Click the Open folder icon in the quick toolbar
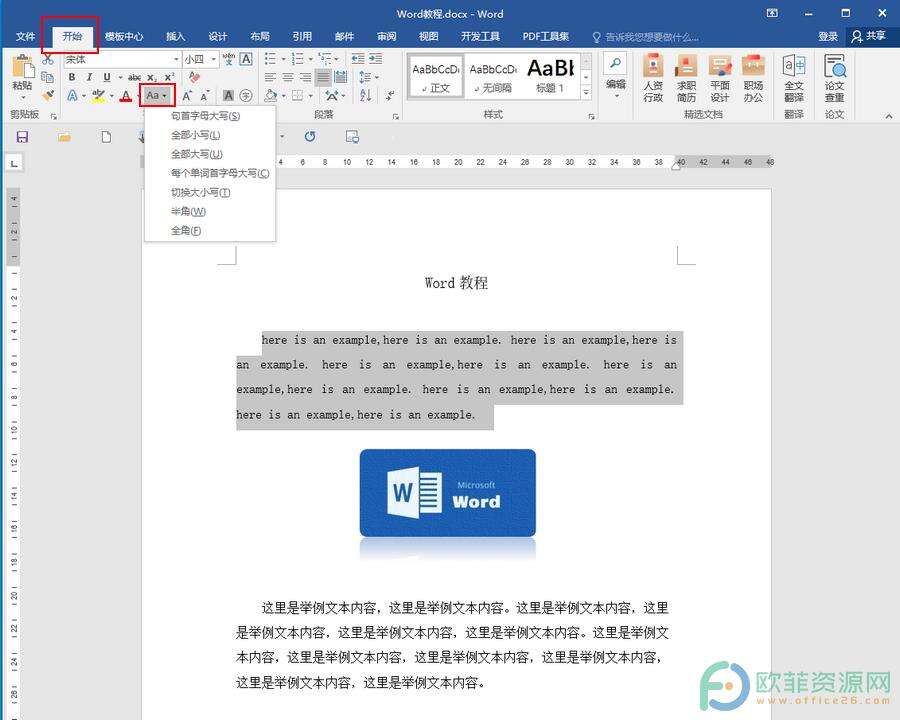 pyautogui.click(x=64, y=137)
